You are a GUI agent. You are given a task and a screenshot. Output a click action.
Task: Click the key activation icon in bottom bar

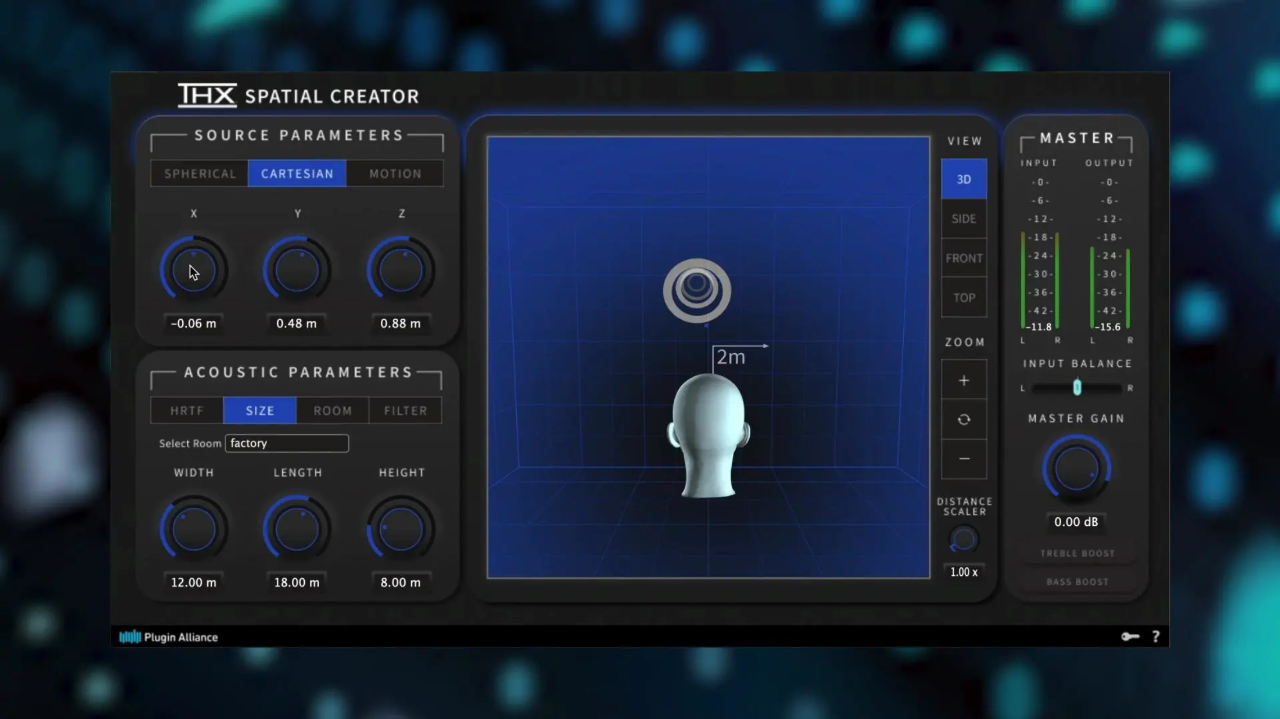1129,636
